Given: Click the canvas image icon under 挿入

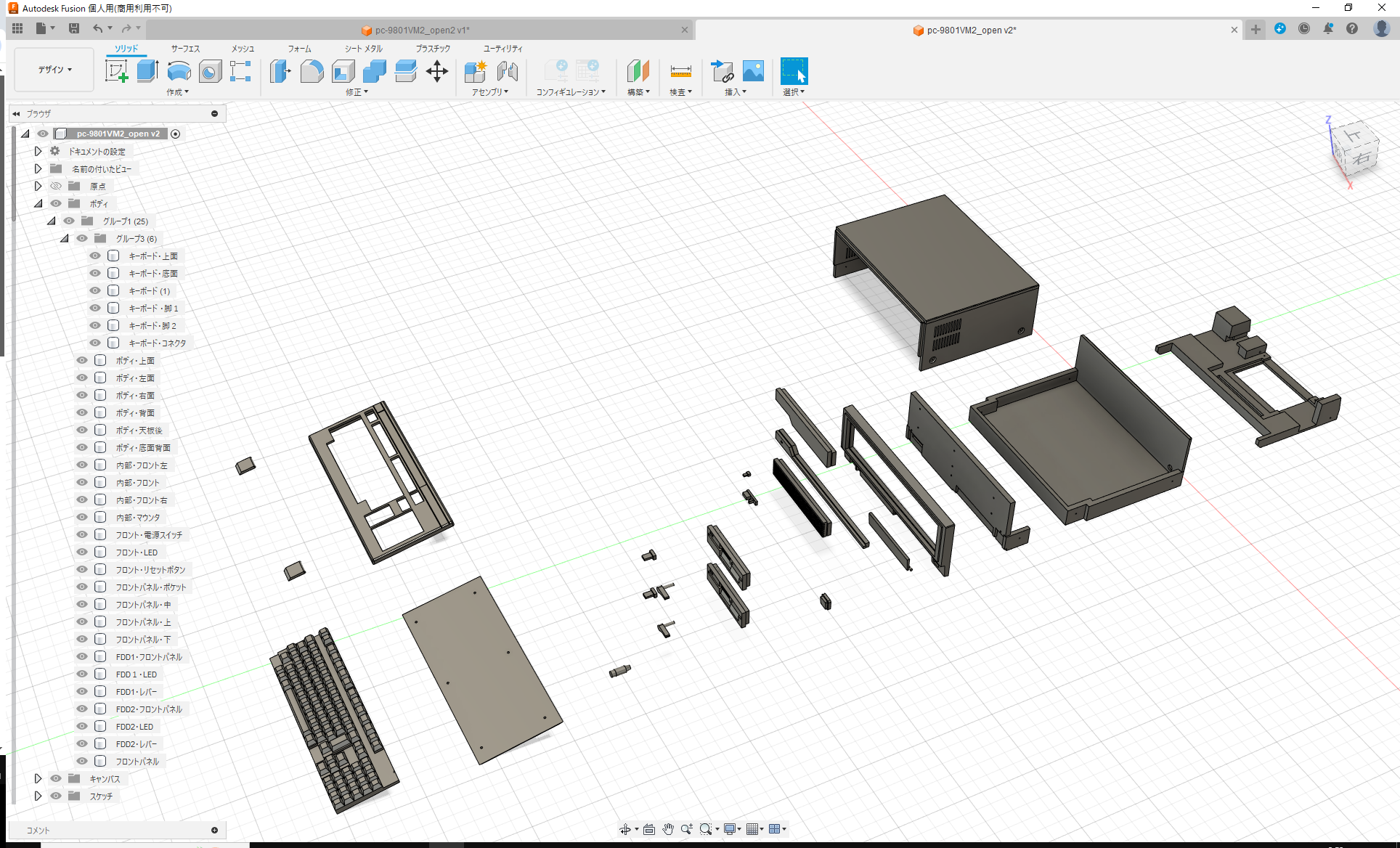Looking at the screenshot, I should [753, 71].
